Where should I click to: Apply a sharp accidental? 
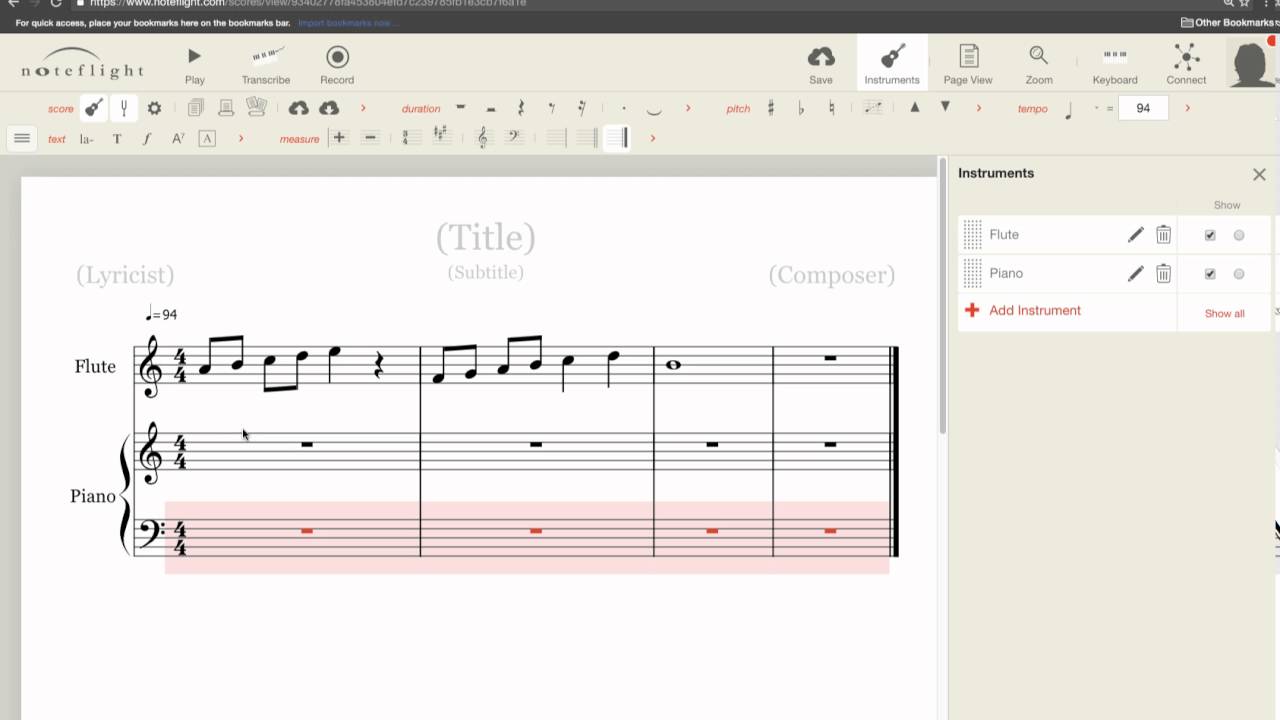pos(771,108)
